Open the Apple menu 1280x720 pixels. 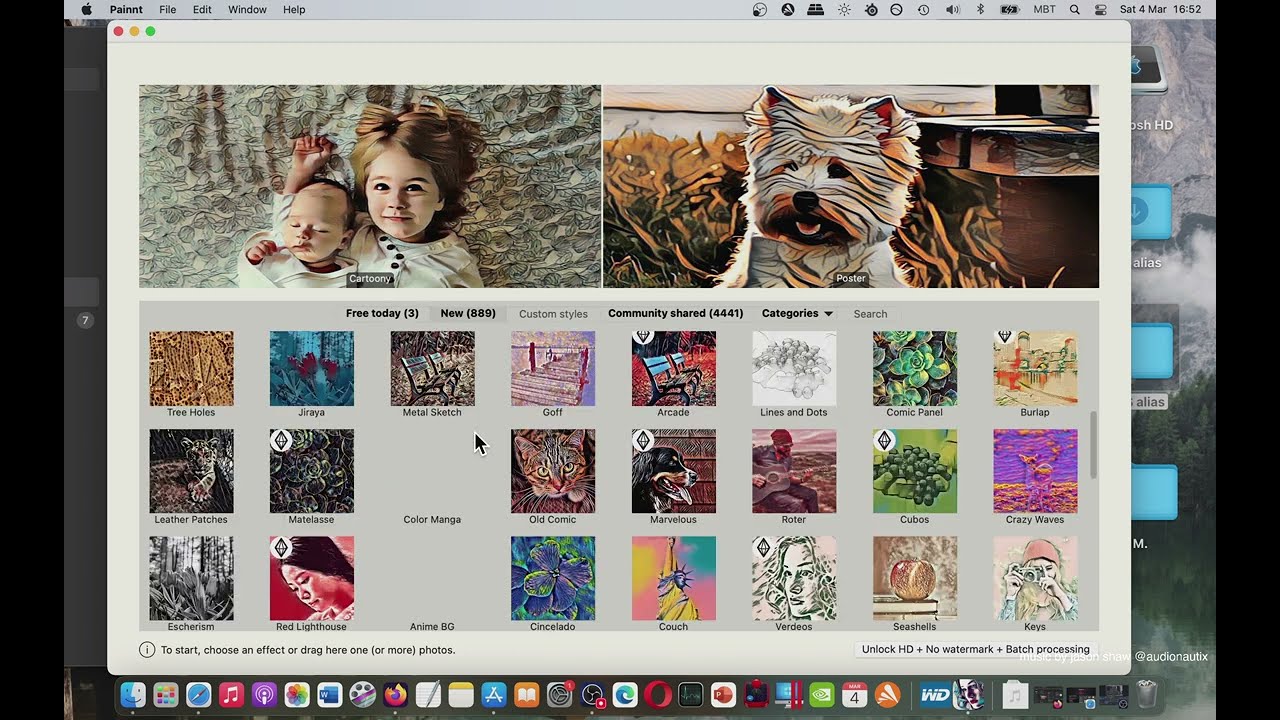coord(86,9)
